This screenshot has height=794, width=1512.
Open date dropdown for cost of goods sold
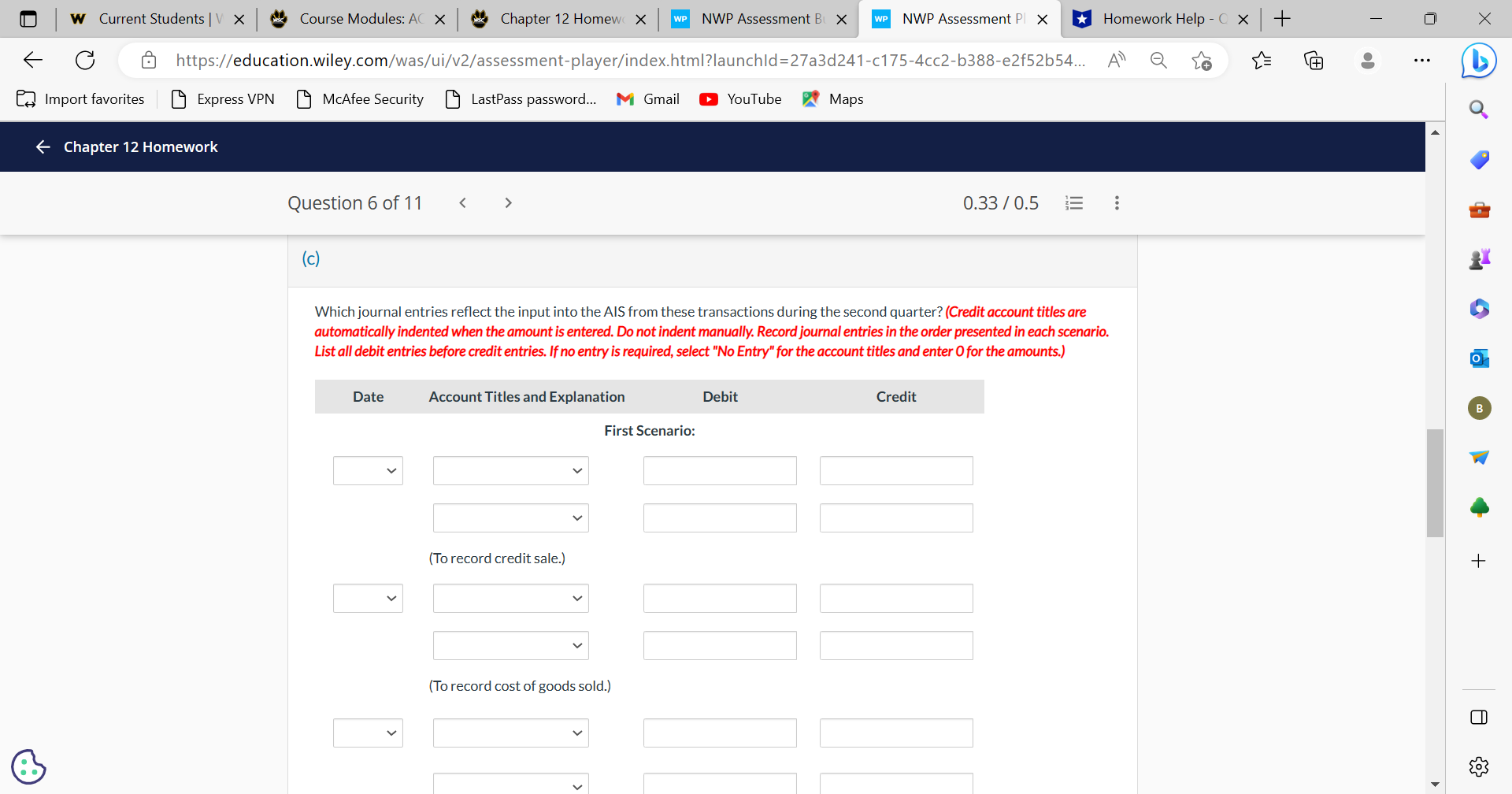368,599
